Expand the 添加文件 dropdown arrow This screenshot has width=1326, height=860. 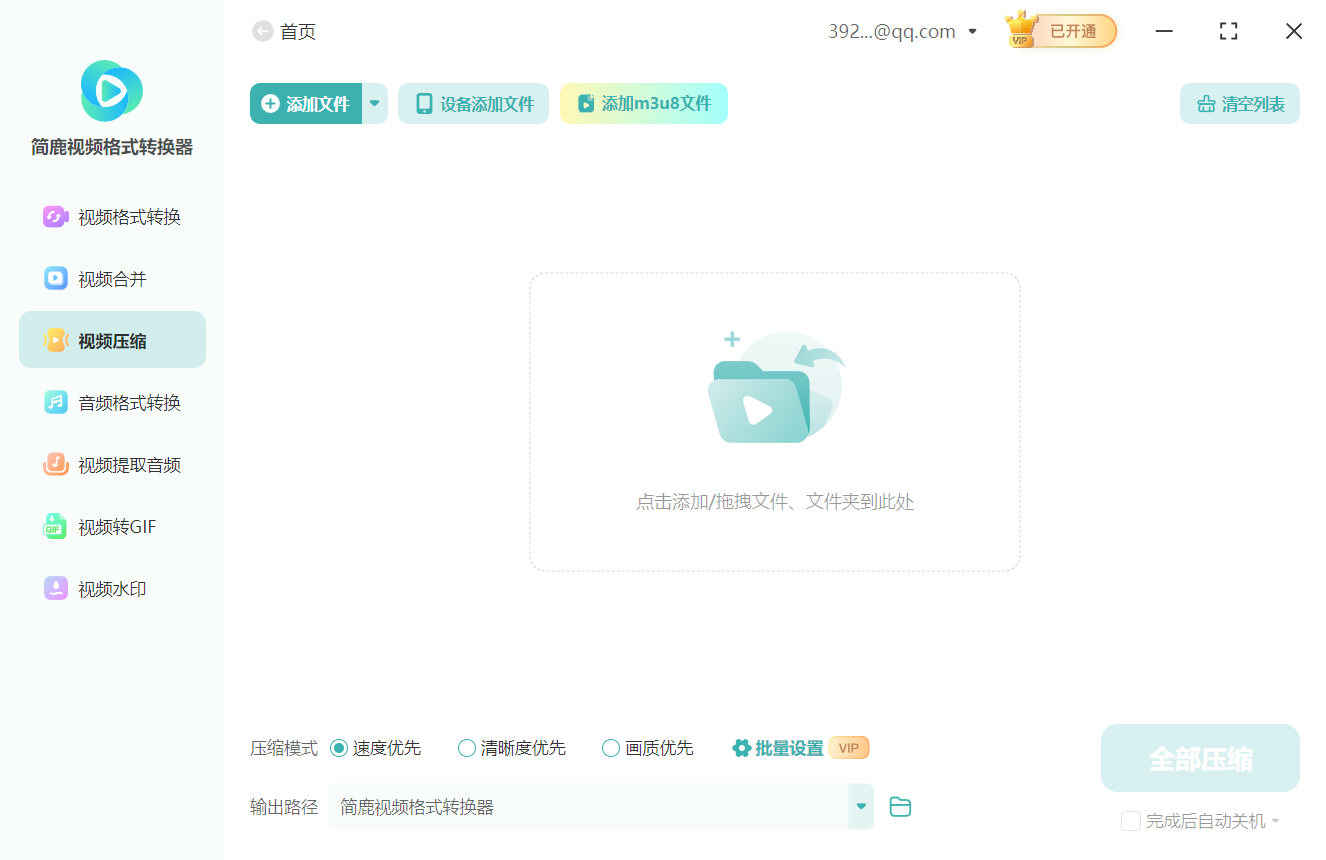(x=375, y=103)
